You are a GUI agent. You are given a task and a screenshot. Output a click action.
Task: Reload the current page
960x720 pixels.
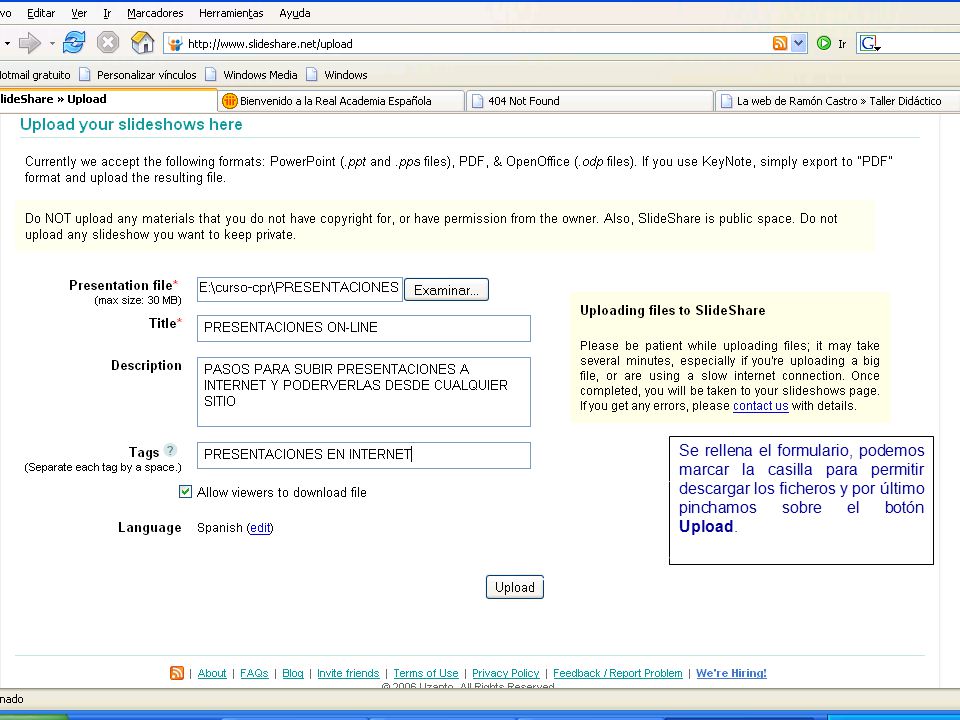coord(74,43)
